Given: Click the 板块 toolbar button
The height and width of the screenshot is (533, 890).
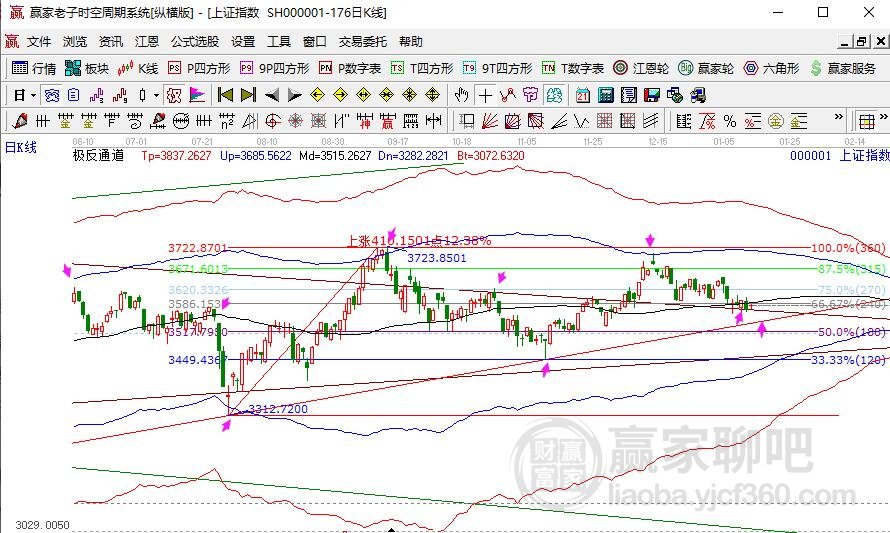Looking at the screenshot, I should 87,68.
